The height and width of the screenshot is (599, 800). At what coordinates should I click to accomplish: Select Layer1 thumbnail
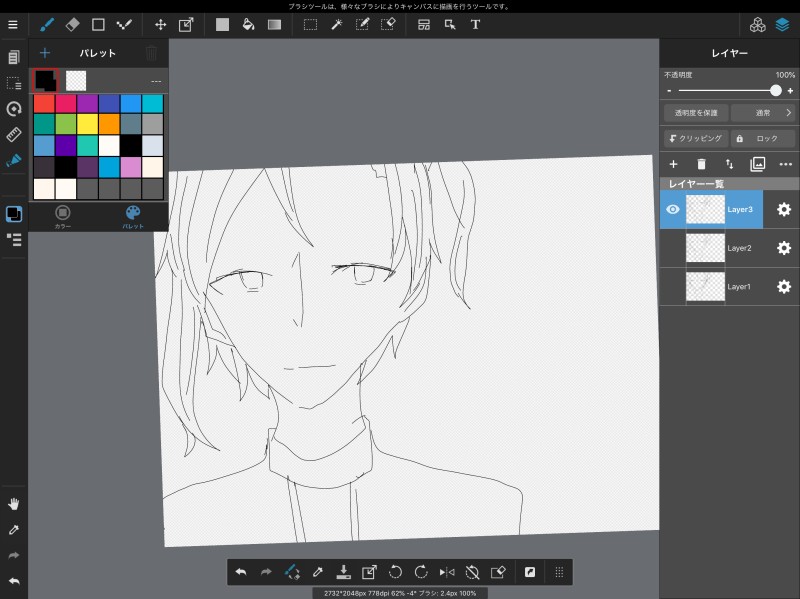point(705,287)
